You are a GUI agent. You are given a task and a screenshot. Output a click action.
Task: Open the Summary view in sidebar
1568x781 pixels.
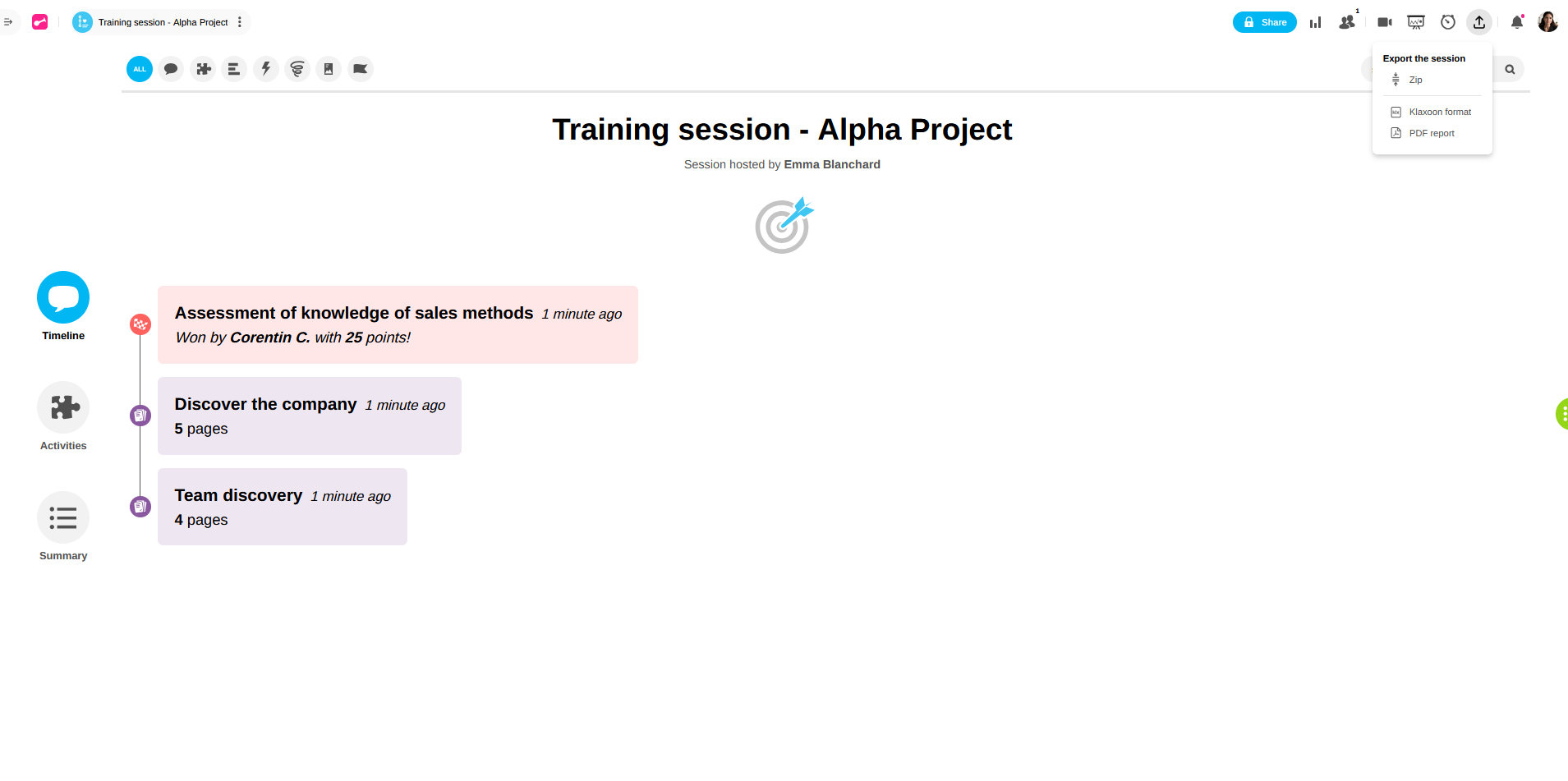63,518
